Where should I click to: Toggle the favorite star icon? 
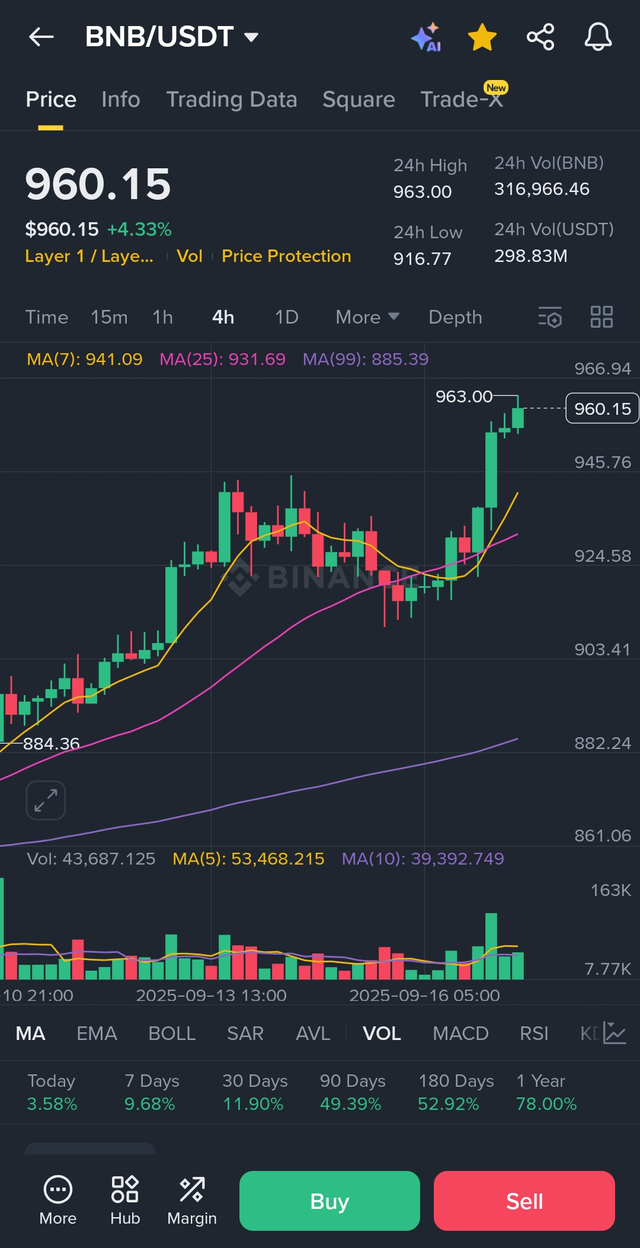tap(482, 38)
